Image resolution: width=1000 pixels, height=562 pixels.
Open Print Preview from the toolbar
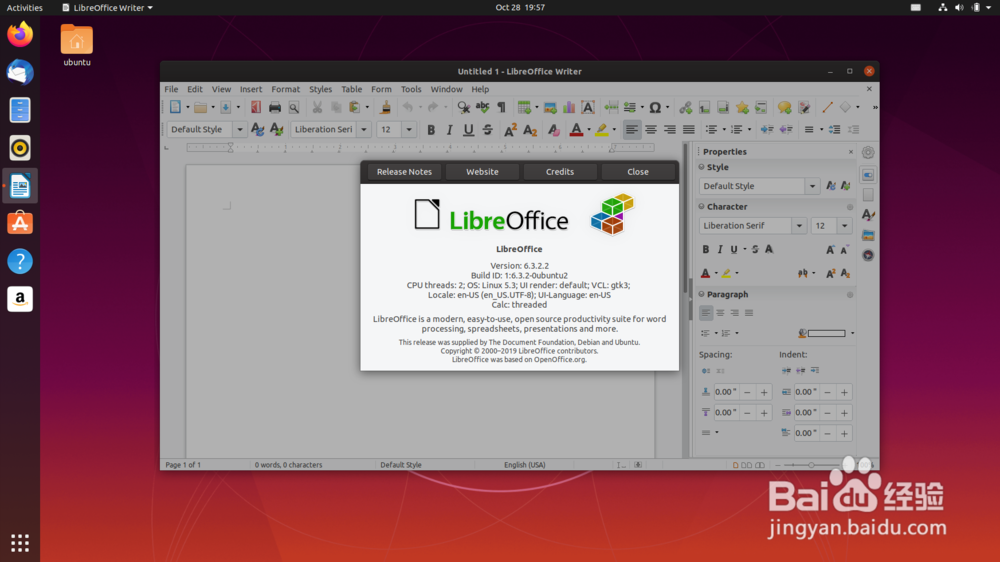click(294, 108)
